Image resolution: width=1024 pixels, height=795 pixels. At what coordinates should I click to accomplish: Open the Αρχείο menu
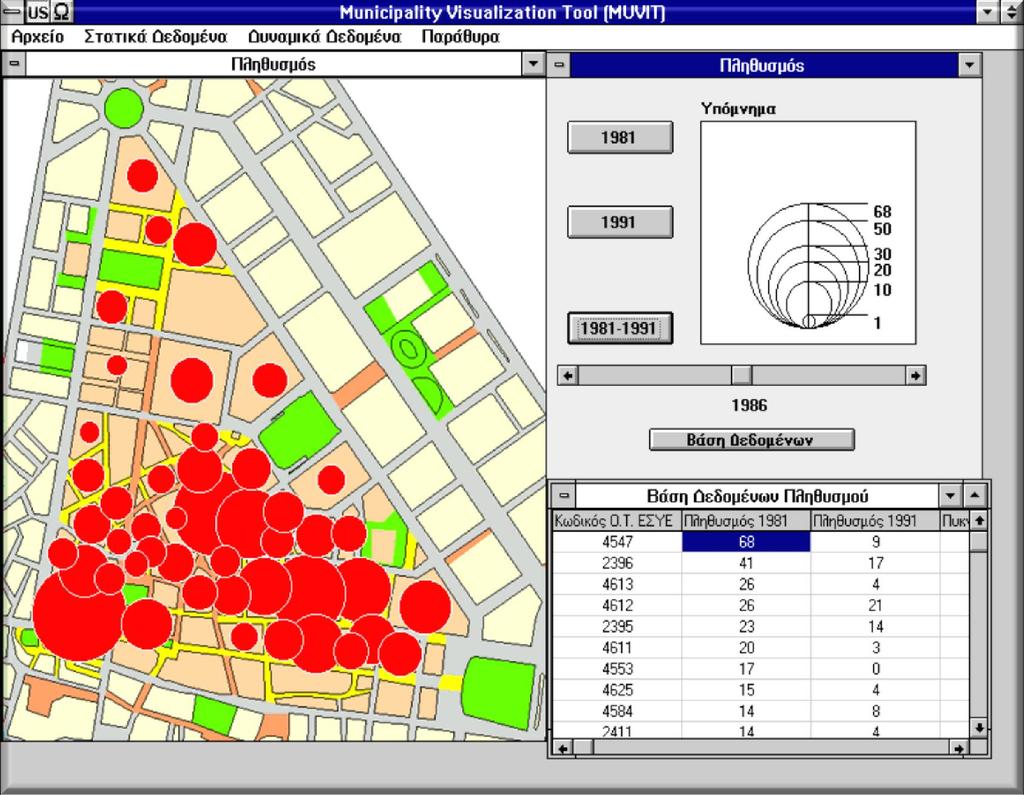click(x=38, y=37)
